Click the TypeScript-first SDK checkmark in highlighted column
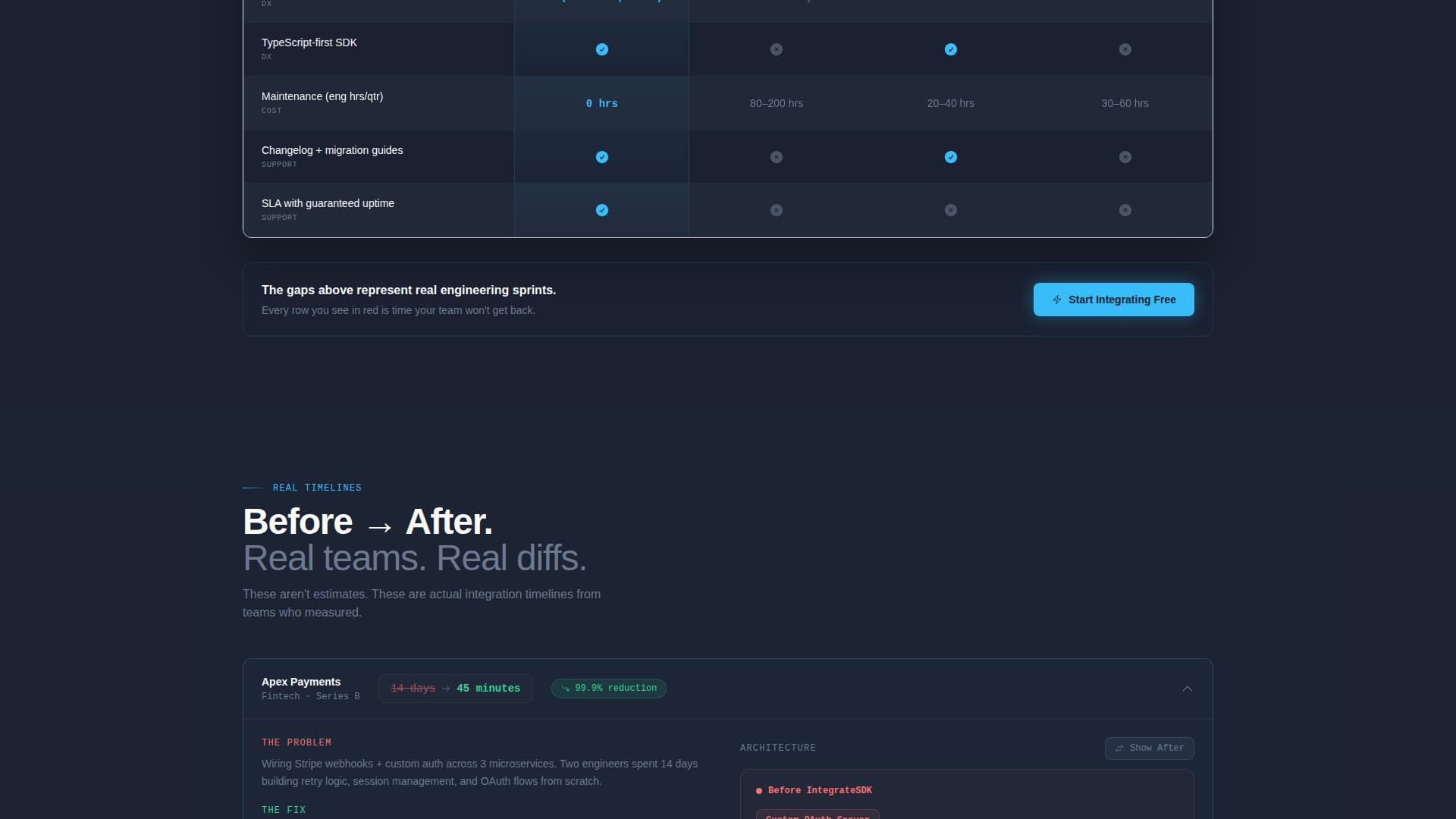Image resolution: width=1456 pixels, height=819 pixels. (x=602, y=49)
